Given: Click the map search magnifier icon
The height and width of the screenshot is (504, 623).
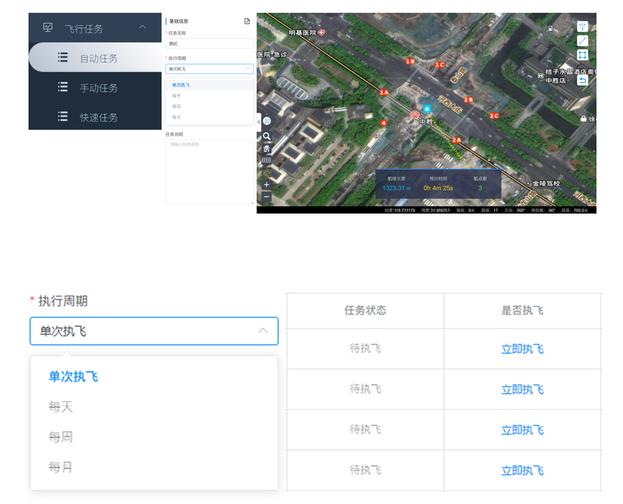Looking at the screenshot, I should (266, 136).
